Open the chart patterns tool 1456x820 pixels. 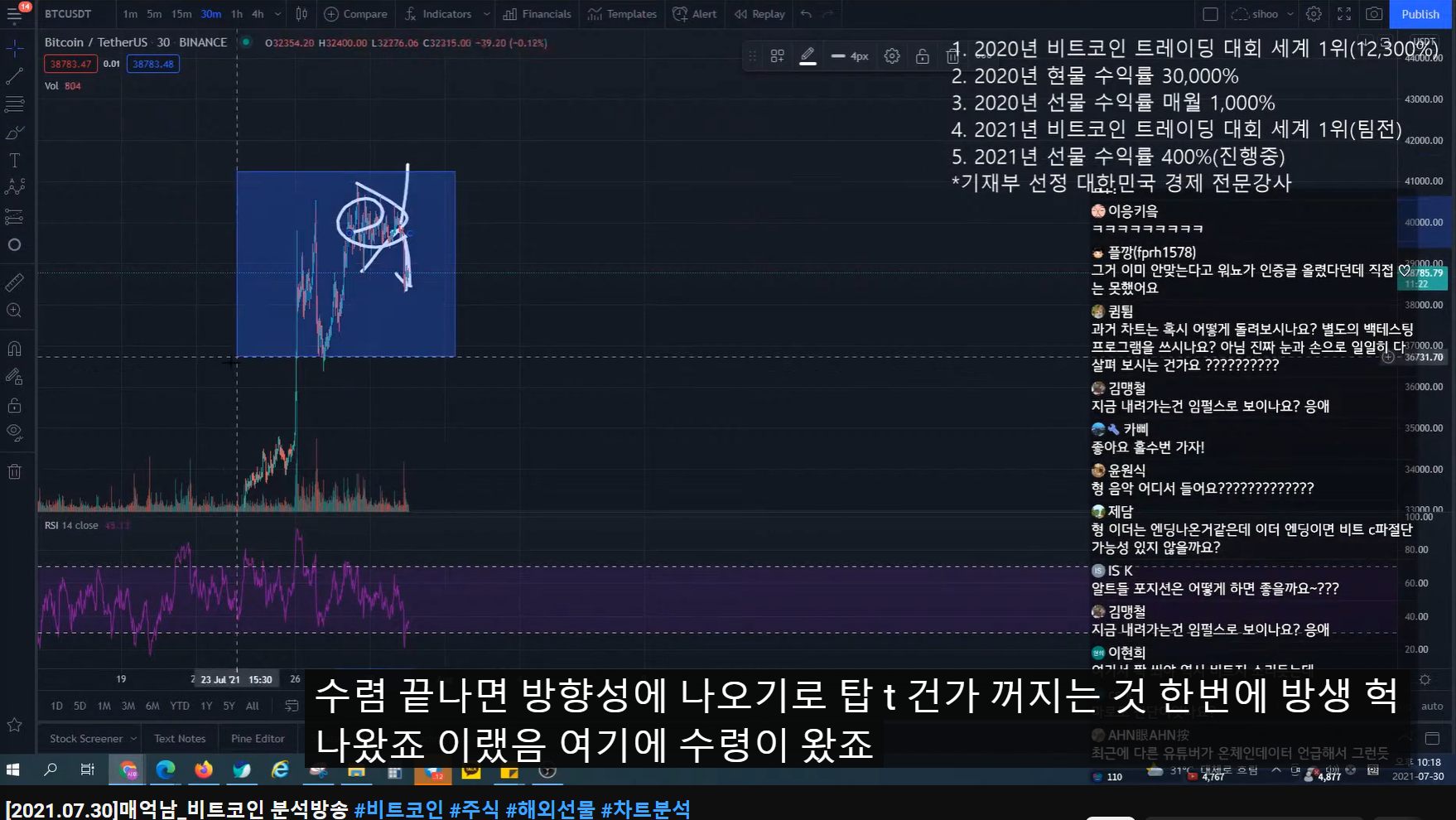click(15, 188)
